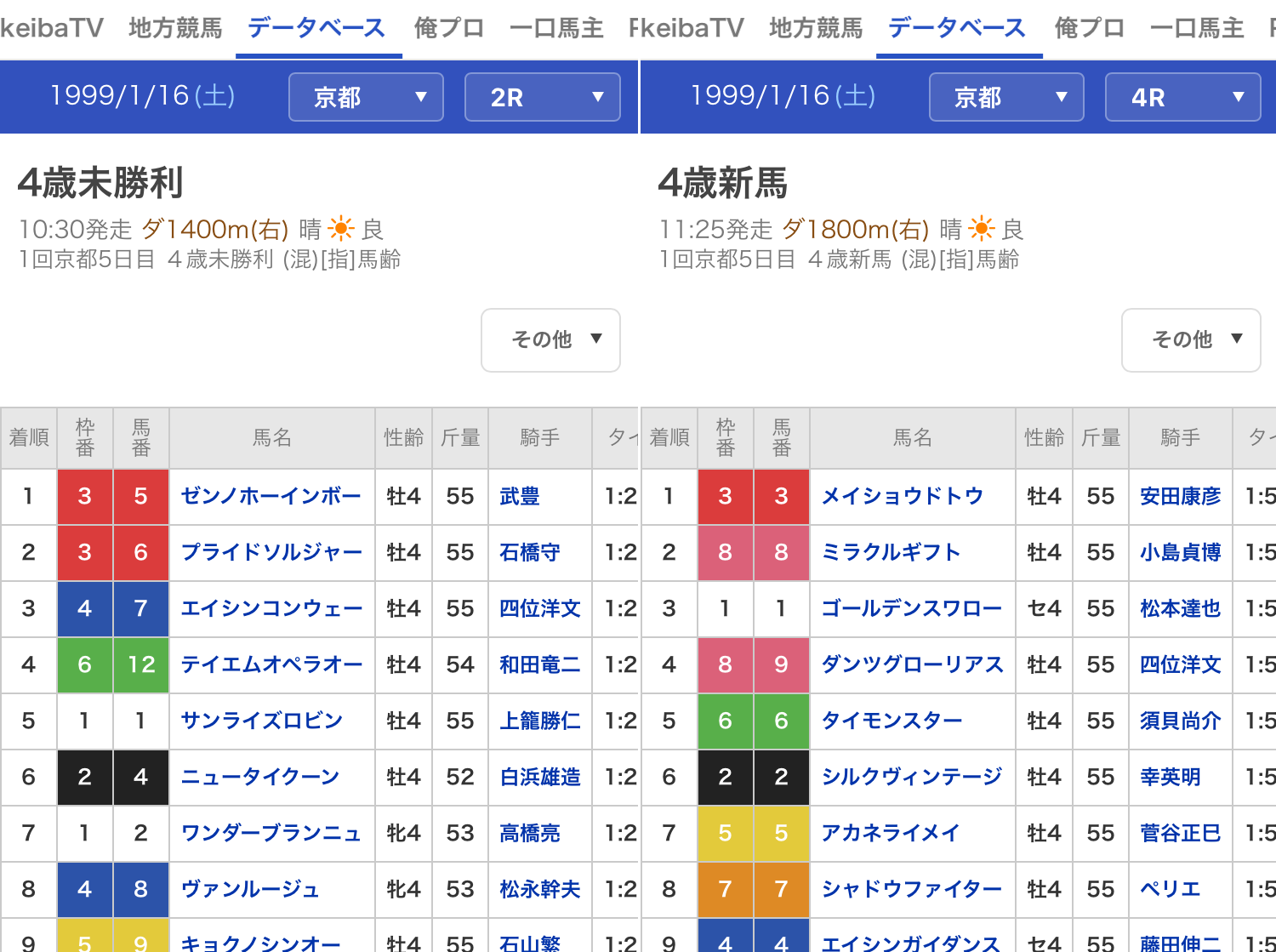Image resolution: width=1276 pixels, height=952 pixels.
Task: View horse メイショウドトウ page
Action: [902, 496]
